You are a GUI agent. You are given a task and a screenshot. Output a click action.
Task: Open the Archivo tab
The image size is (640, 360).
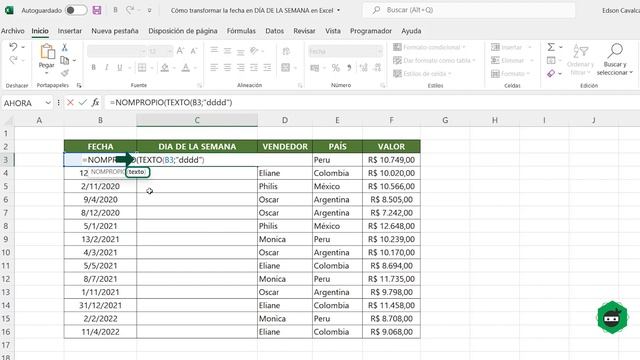(x=13, y=31)
